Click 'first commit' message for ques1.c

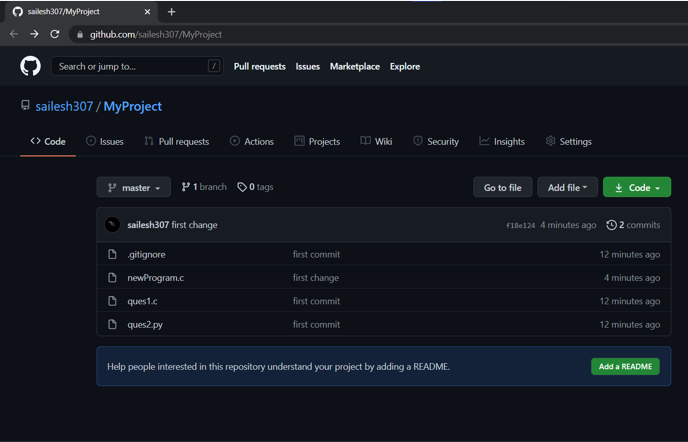pos(316,301)
